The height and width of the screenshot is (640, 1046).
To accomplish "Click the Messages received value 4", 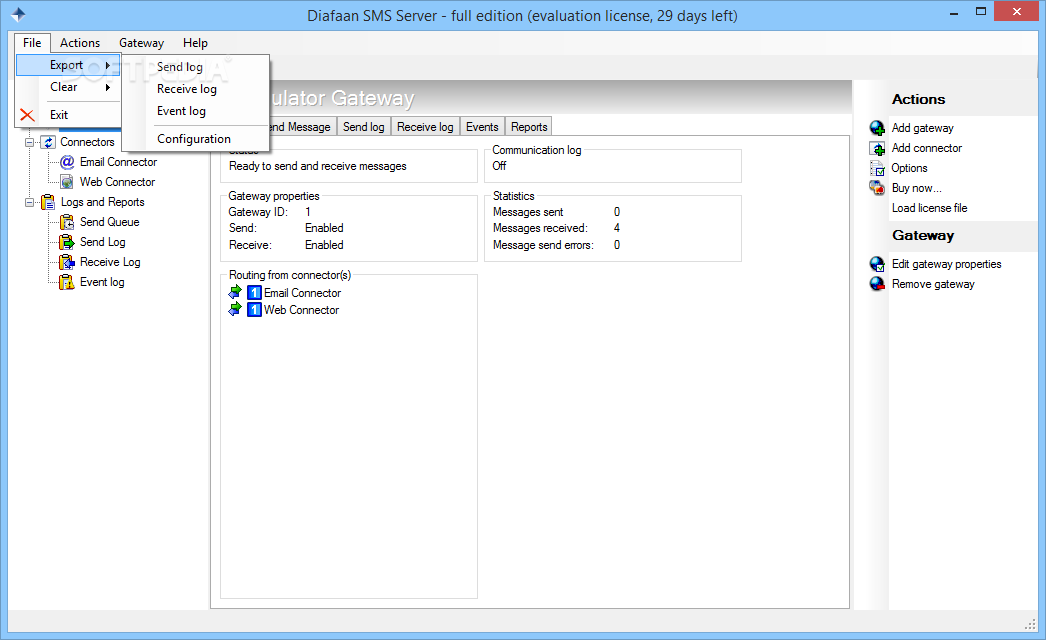I will [616, 228].
